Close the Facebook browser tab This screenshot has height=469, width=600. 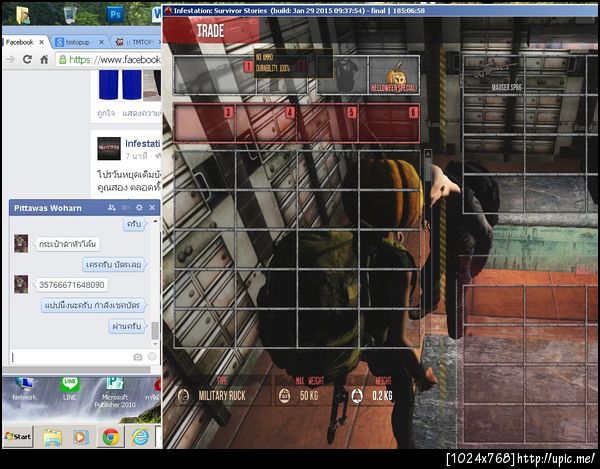(41, 42)
